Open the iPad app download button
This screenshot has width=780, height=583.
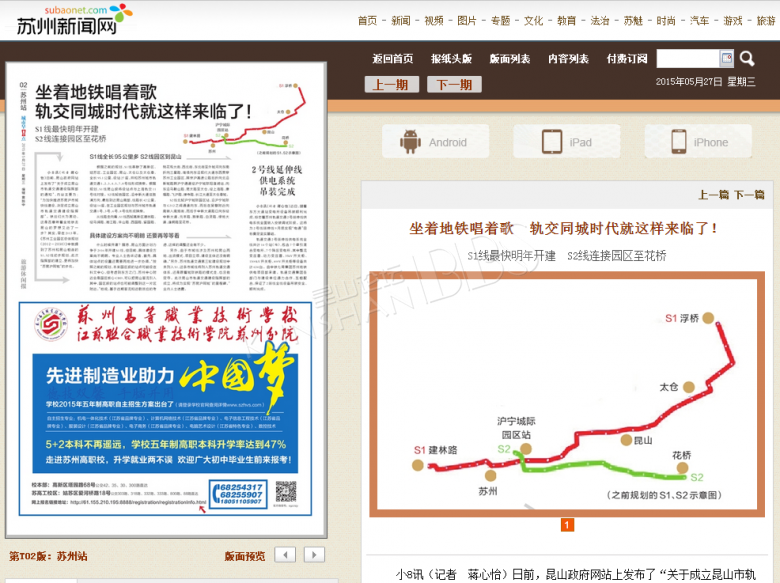tap(567, 142)
